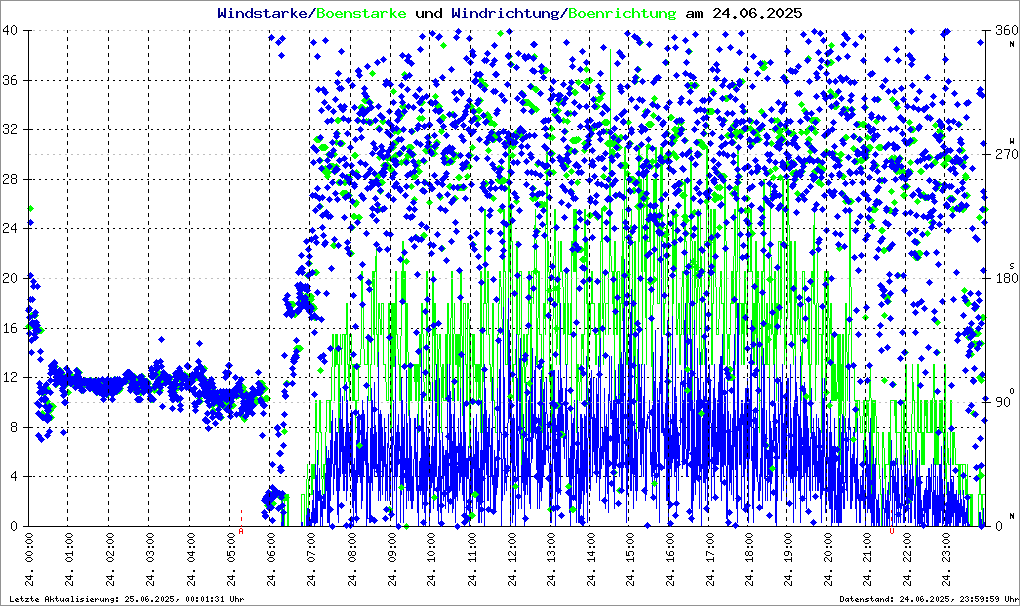The height and width of the screenshot is (606, 1020).
Task: Click the date '24.06.2025' in the chart title
Action: [757, 13]
